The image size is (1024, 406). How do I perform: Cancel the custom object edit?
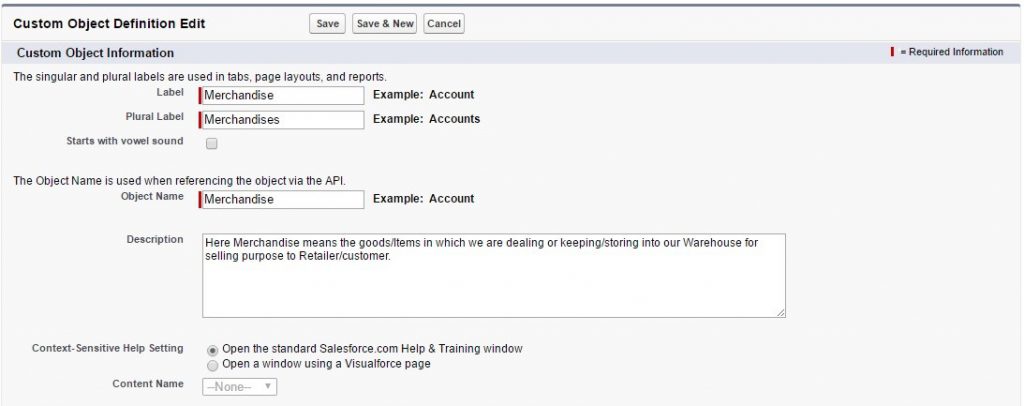[444, 24]
